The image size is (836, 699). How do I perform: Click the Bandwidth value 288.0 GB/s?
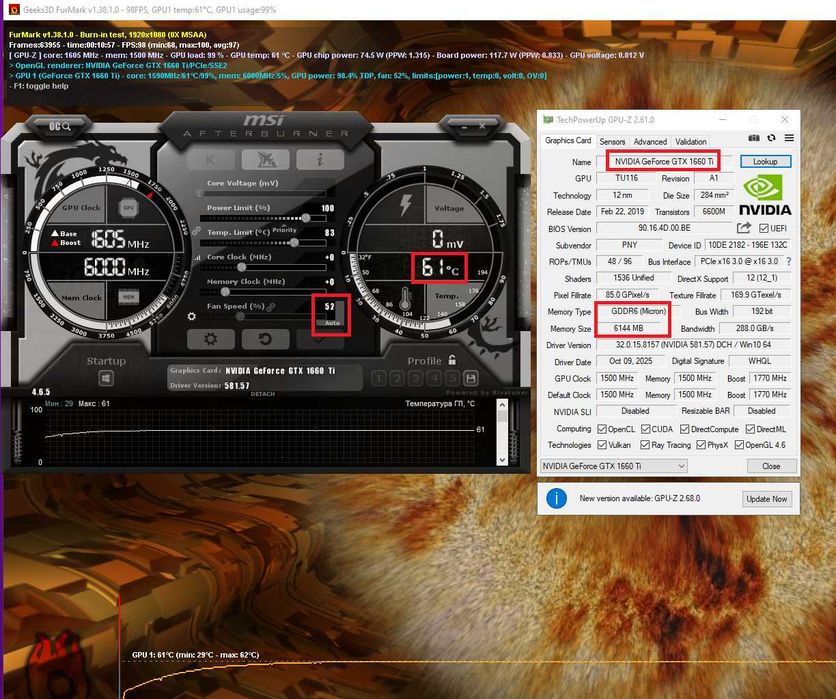tap(755, 328)
